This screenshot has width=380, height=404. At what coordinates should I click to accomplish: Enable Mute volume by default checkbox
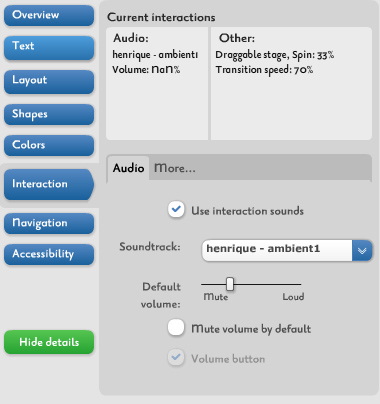click(x=176, y=327)
